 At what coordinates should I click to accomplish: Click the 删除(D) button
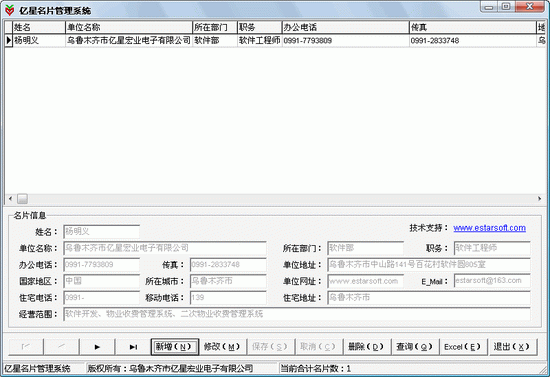click(366, 347)
